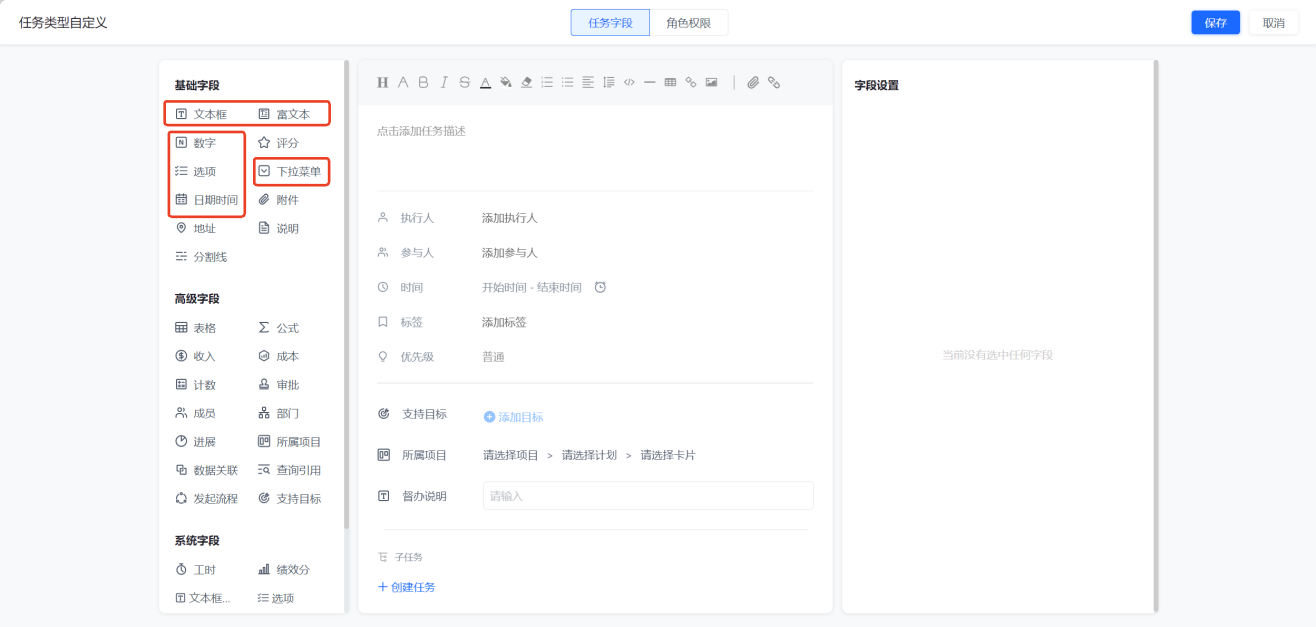Open the paint bucket background color tool
Viewport: 1316px width, 627px height.
[506, 83]
